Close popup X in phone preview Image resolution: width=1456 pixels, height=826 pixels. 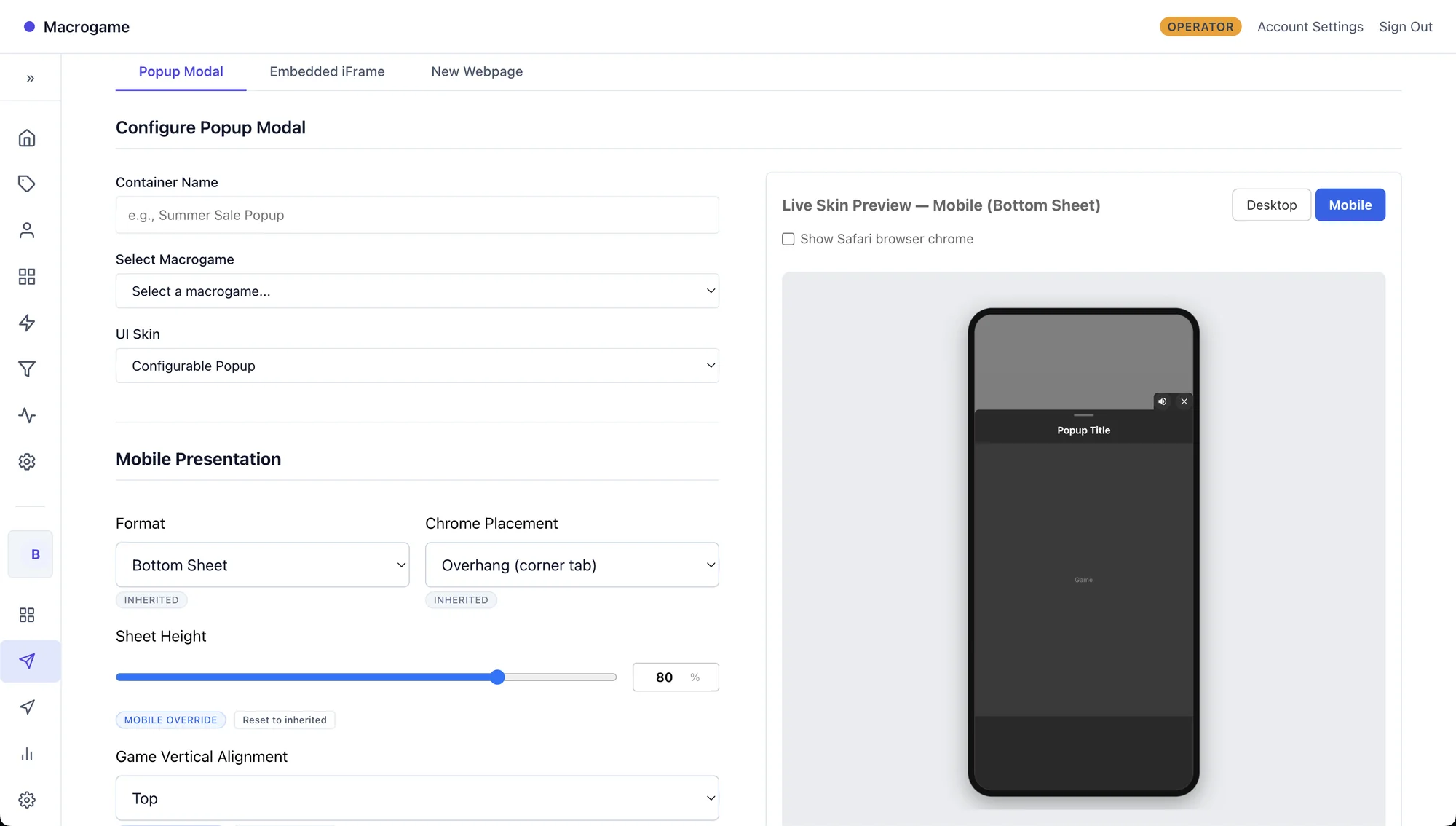coord(1184,401)
